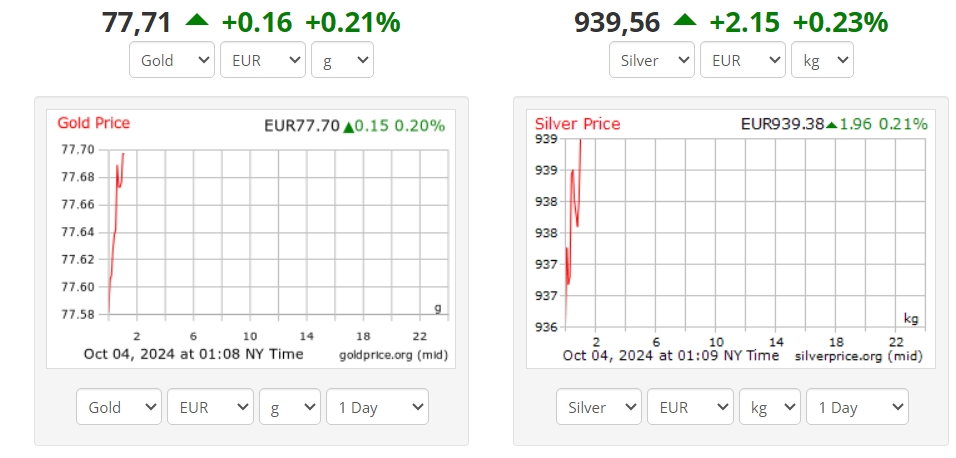Open the top EUR currency dropdown for gold
The height and width of the screenshot is (458, 956).
(263, 60)
